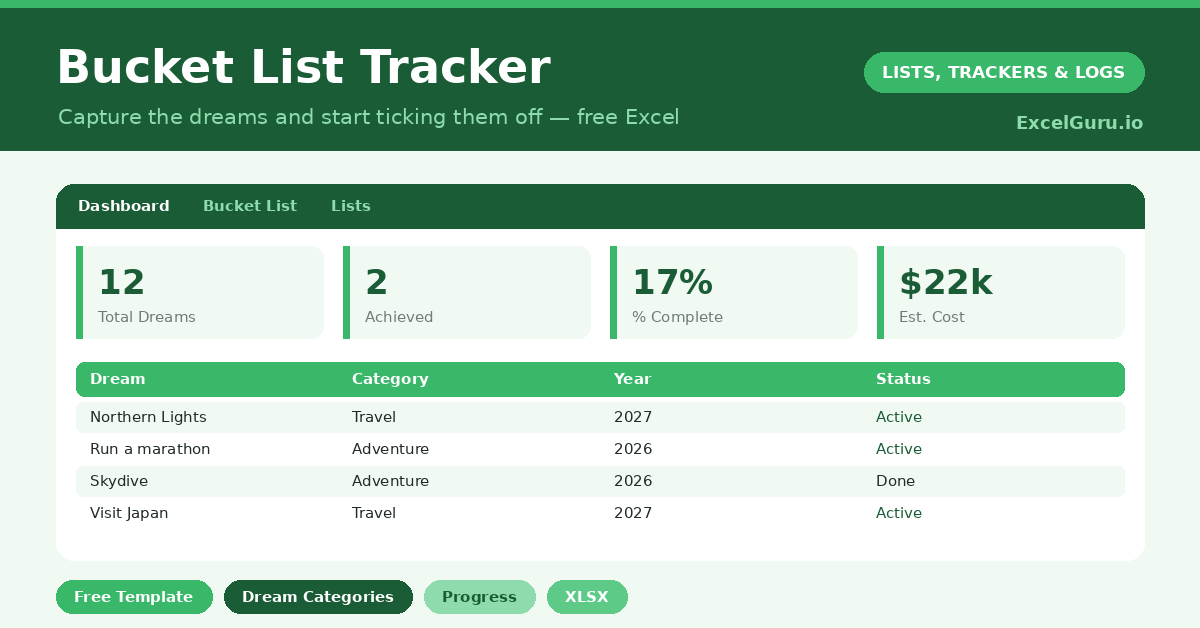Switch to the Lists tab
This screenshot has height=628, width=1200.
point(351,206)
